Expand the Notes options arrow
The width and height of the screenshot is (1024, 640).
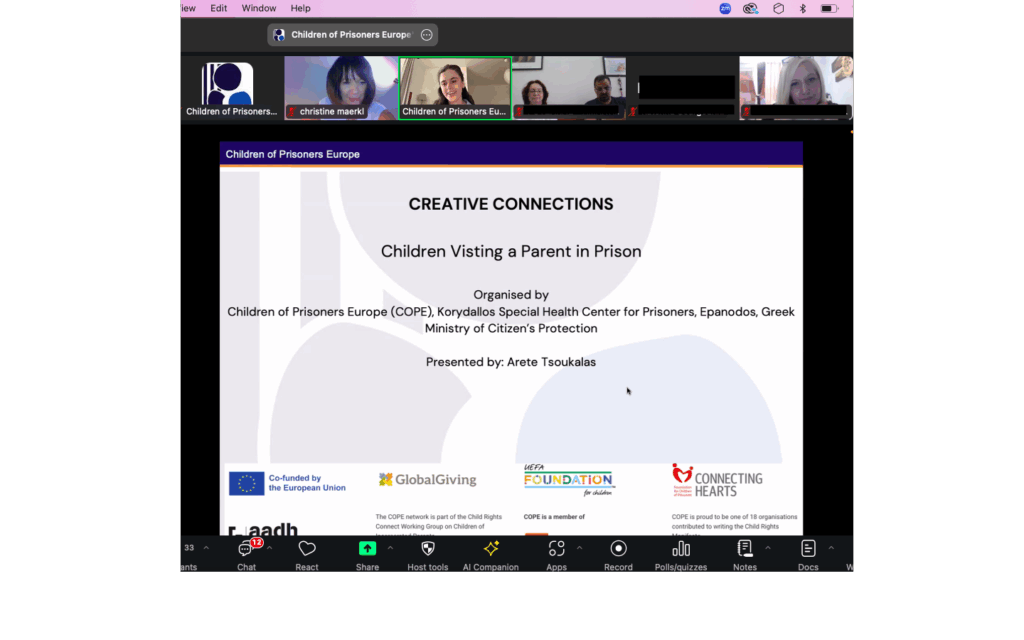768,548
